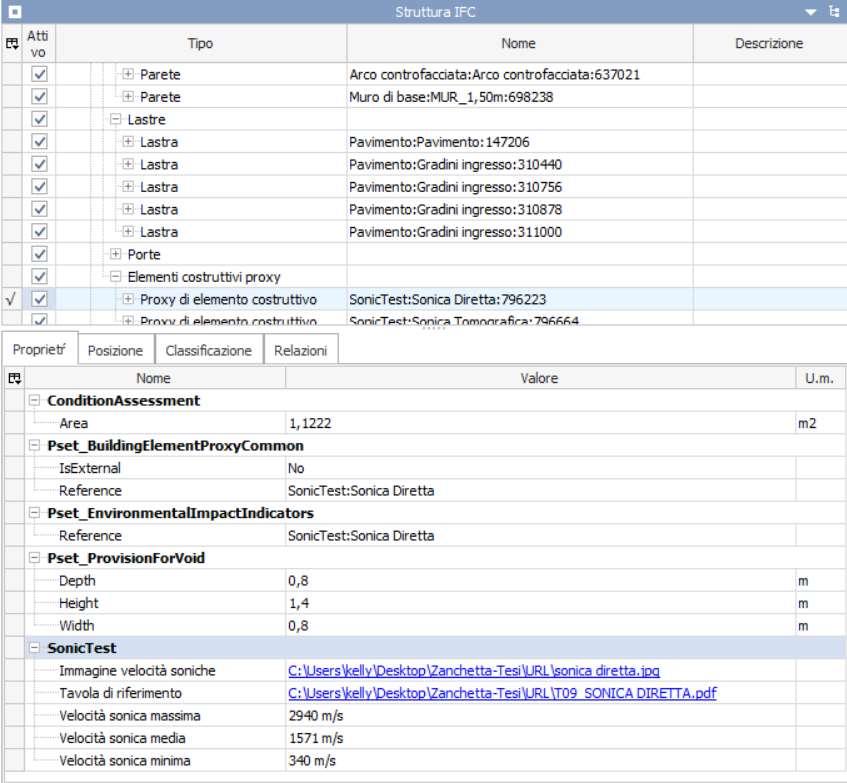Screen dimensions: 847x783
Task: Collapse the Lastre tree node
Action: tap(116, 120)
